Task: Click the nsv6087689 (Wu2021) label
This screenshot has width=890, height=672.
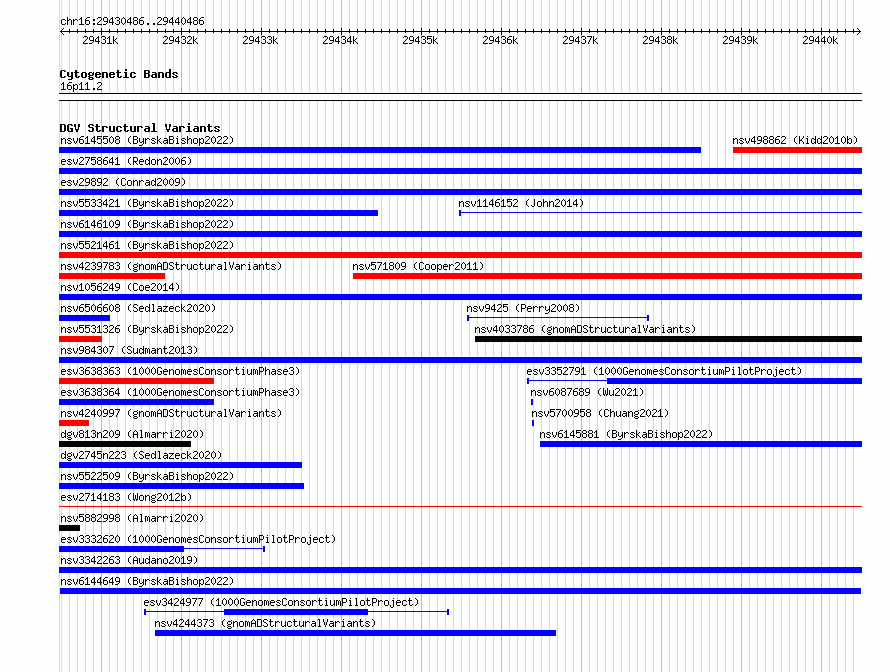Action: point(587,392)
